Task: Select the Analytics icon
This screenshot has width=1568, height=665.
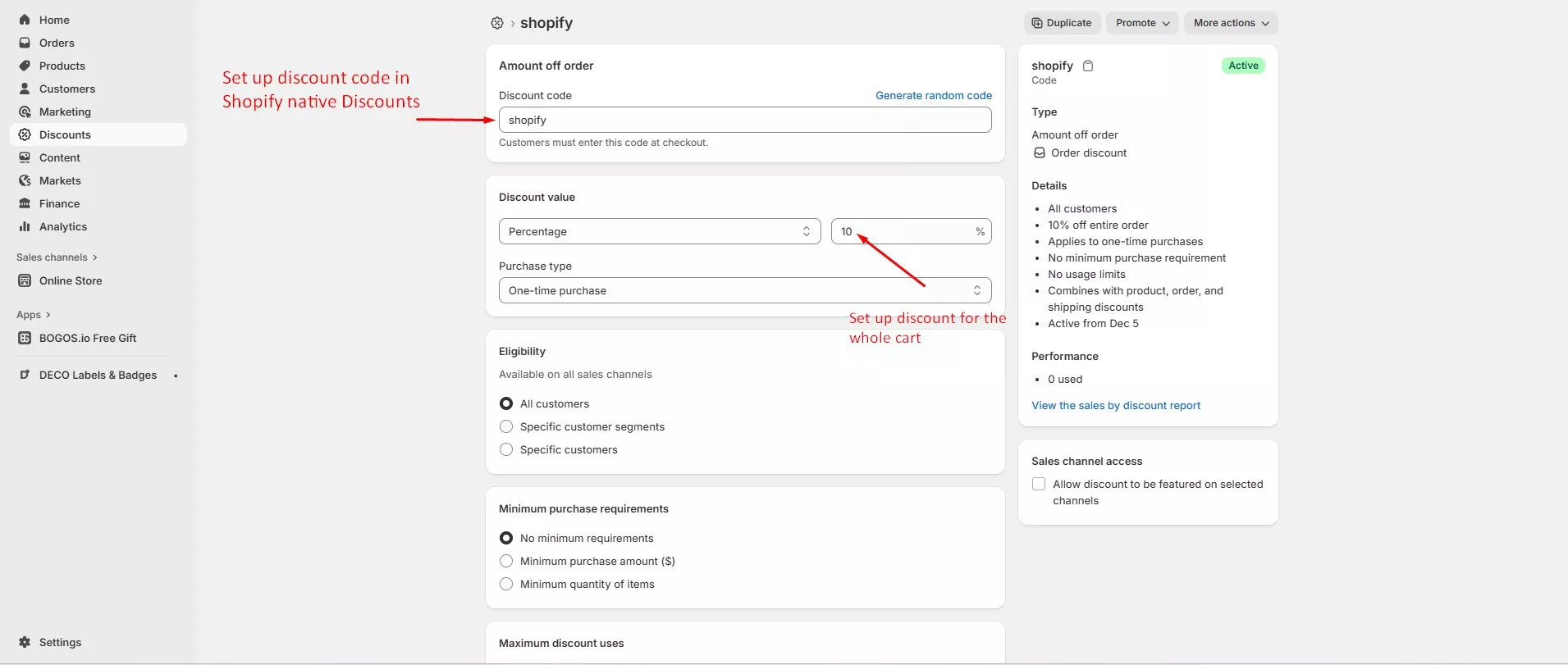Action: click(25, 226)
